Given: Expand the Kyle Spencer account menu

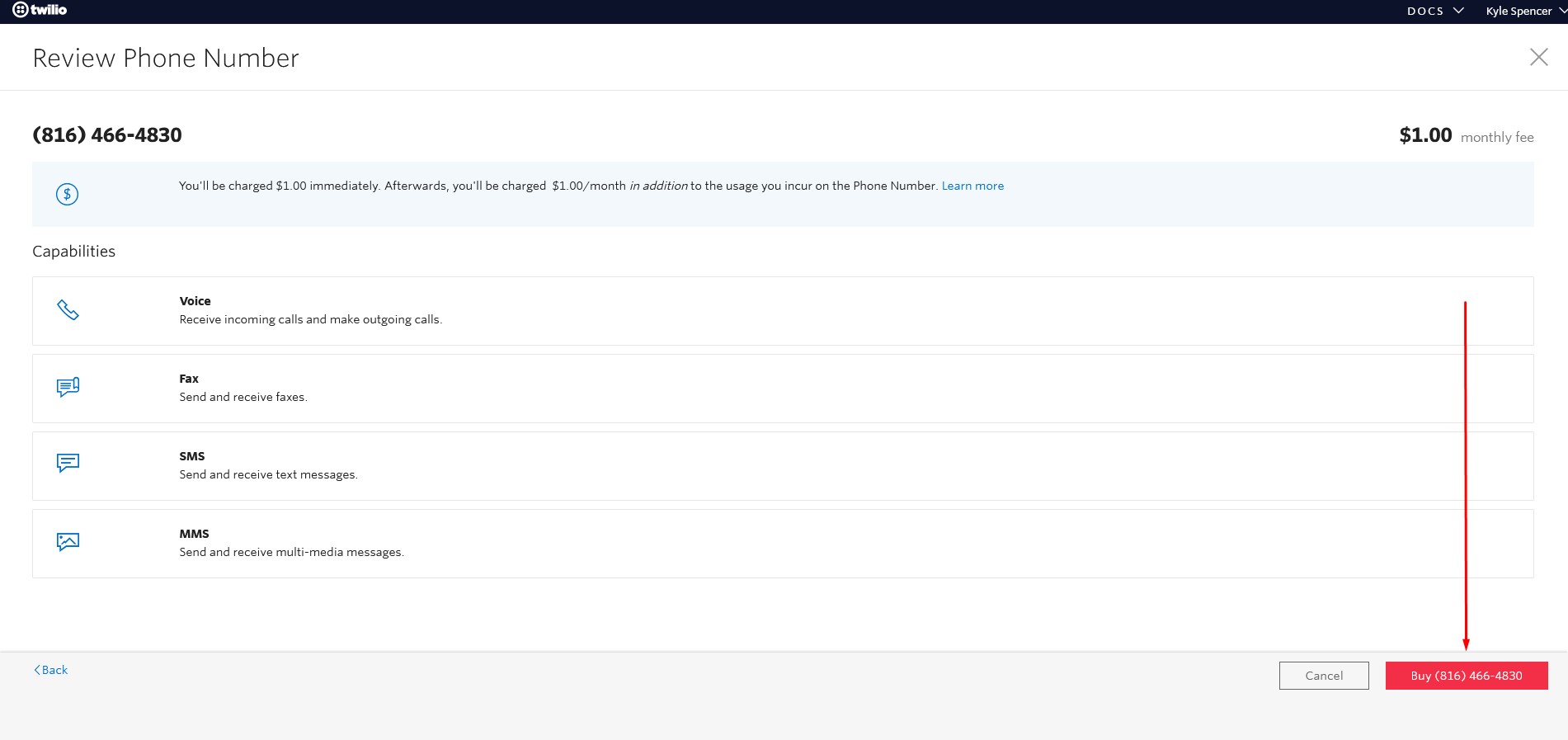Looking at the screenshot, I should point(1524,11).
